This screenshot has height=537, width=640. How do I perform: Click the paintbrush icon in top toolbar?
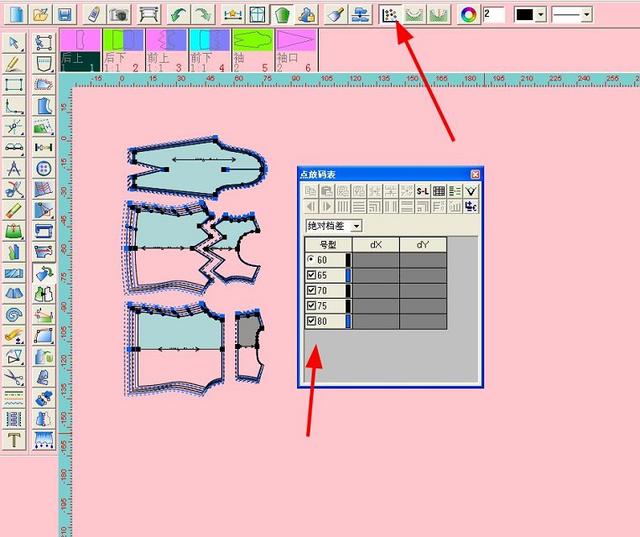tap(336, 15)
